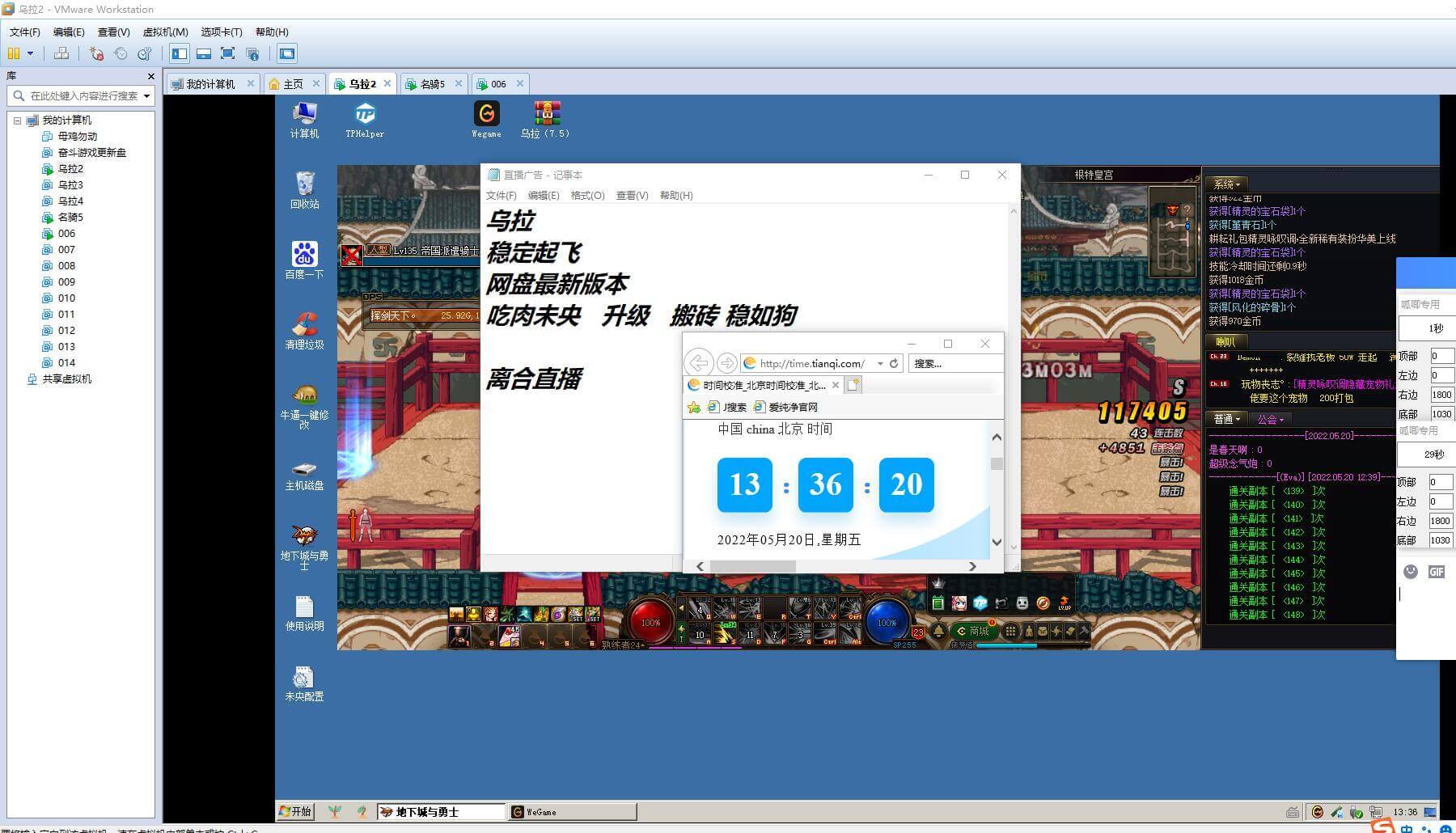1456x833 pixels.
Task: Click the 乌拉 (7.5) archive desktop icon
Action: tap(546, 120)
